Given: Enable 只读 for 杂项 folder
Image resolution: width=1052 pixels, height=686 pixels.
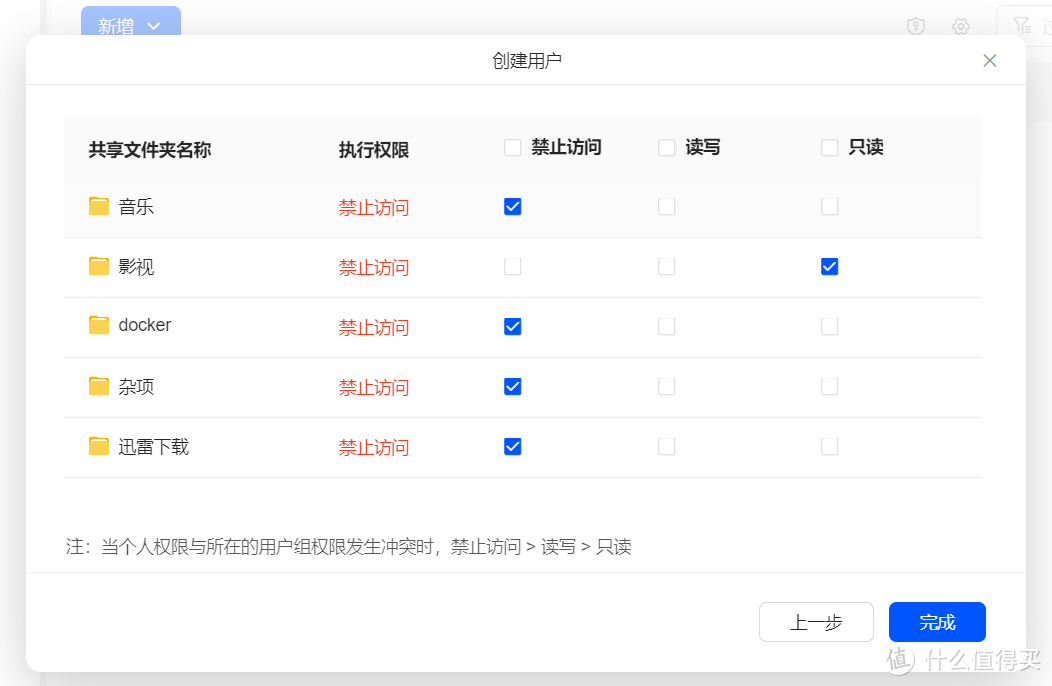Looking at the screenshot, I should (829, 387).
